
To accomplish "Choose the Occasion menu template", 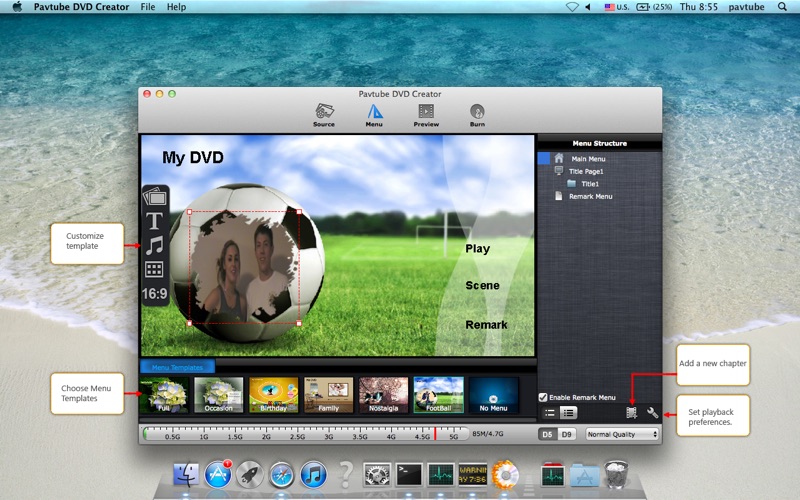I will click(218, 395).
